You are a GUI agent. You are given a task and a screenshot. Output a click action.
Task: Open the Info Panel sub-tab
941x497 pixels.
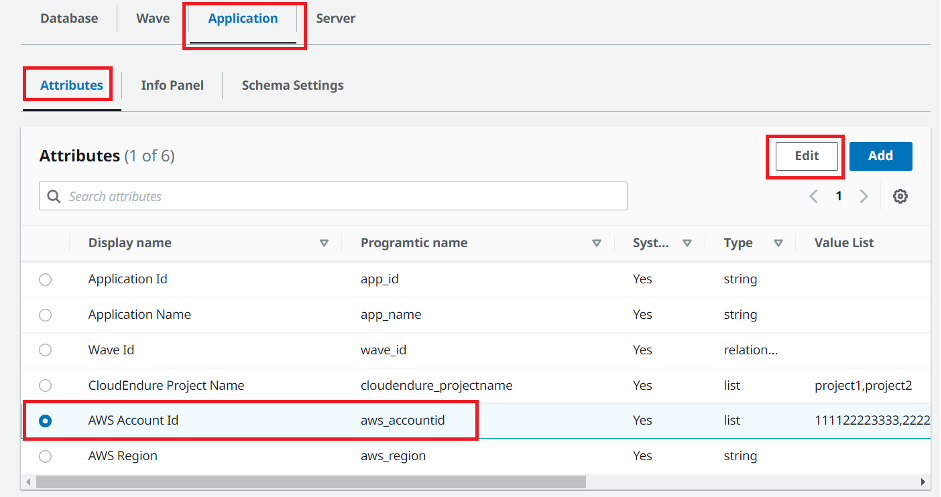(172, 85)
